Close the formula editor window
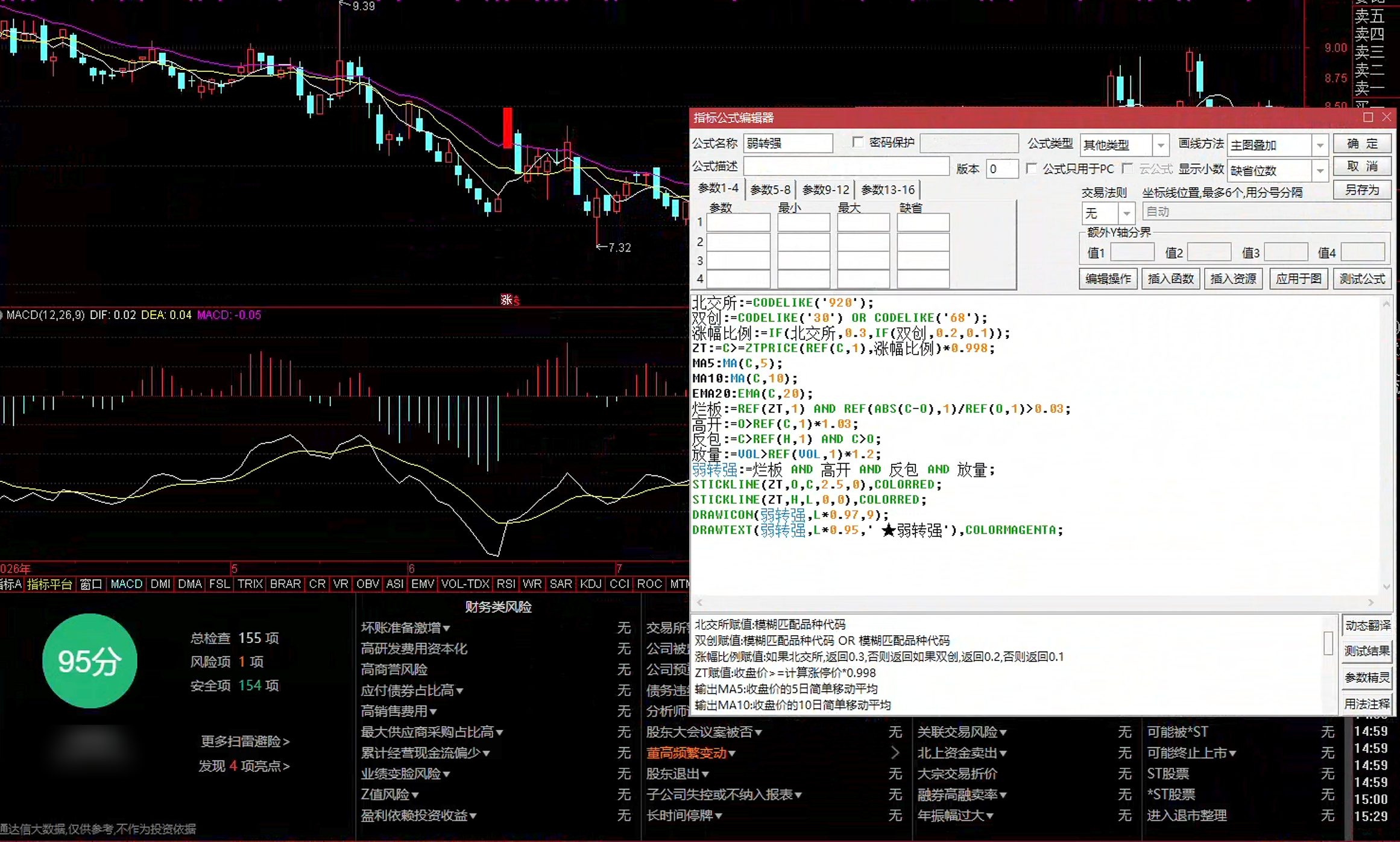This screenshot has width=1400, height=842. (1386, 118)
